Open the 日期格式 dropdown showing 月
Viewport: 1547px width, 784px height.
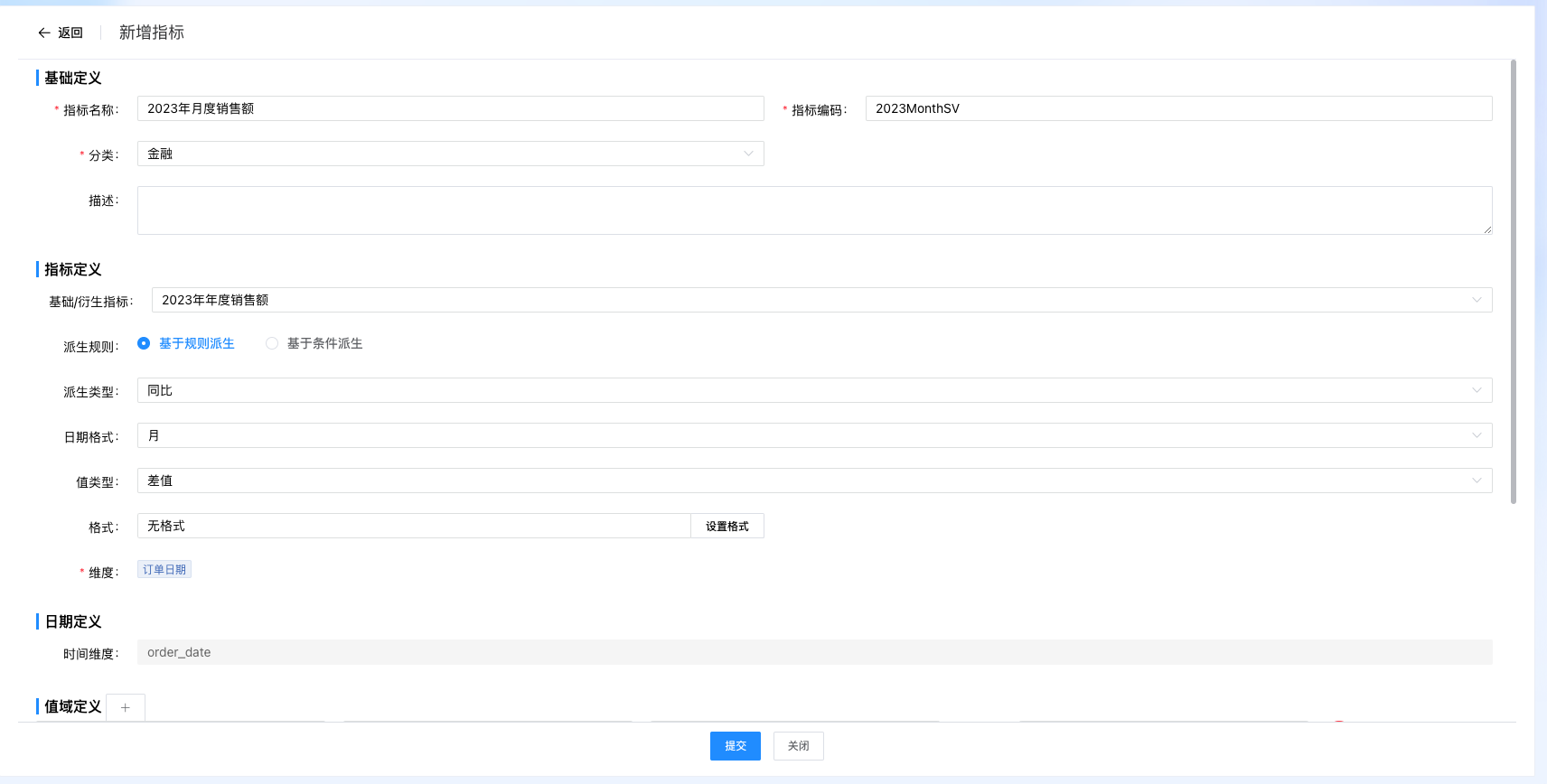pyautogui.click(x=815, y=435)
